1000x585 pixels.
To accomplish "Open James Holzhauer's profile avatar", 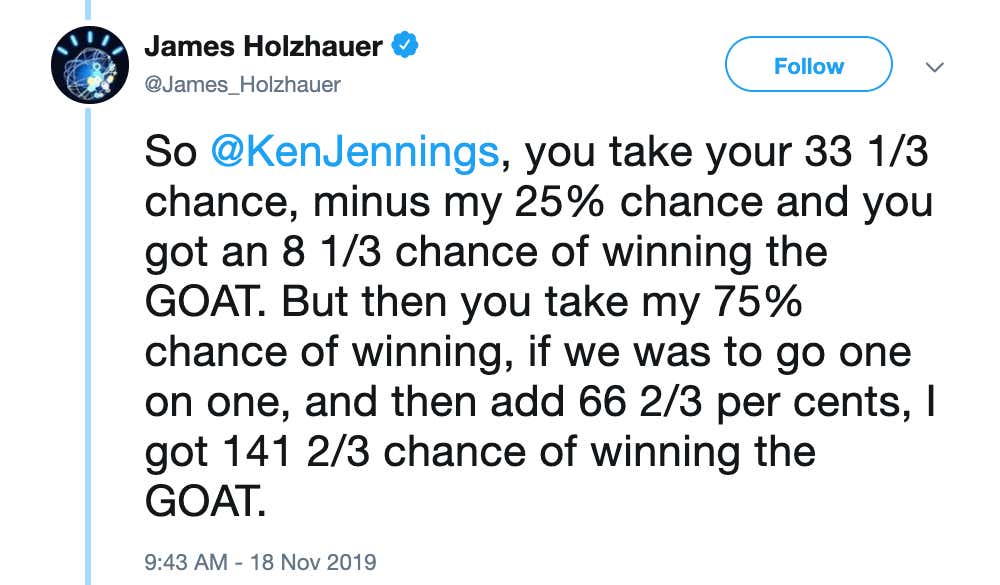I will pyautogui.click(x=90, y=65).
